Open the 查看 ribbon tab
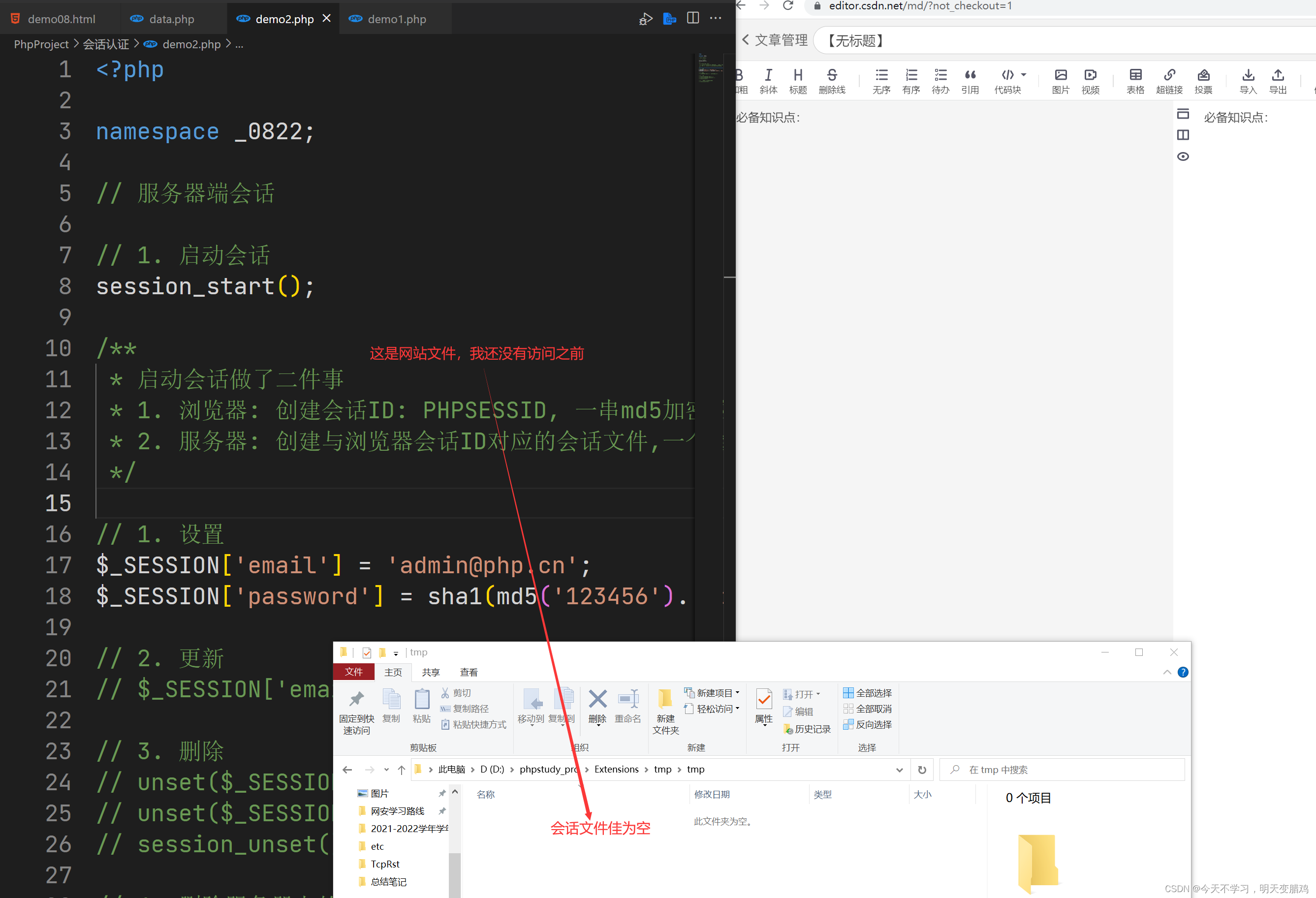Screen dimensions: 1316x898 click(469, 672)
